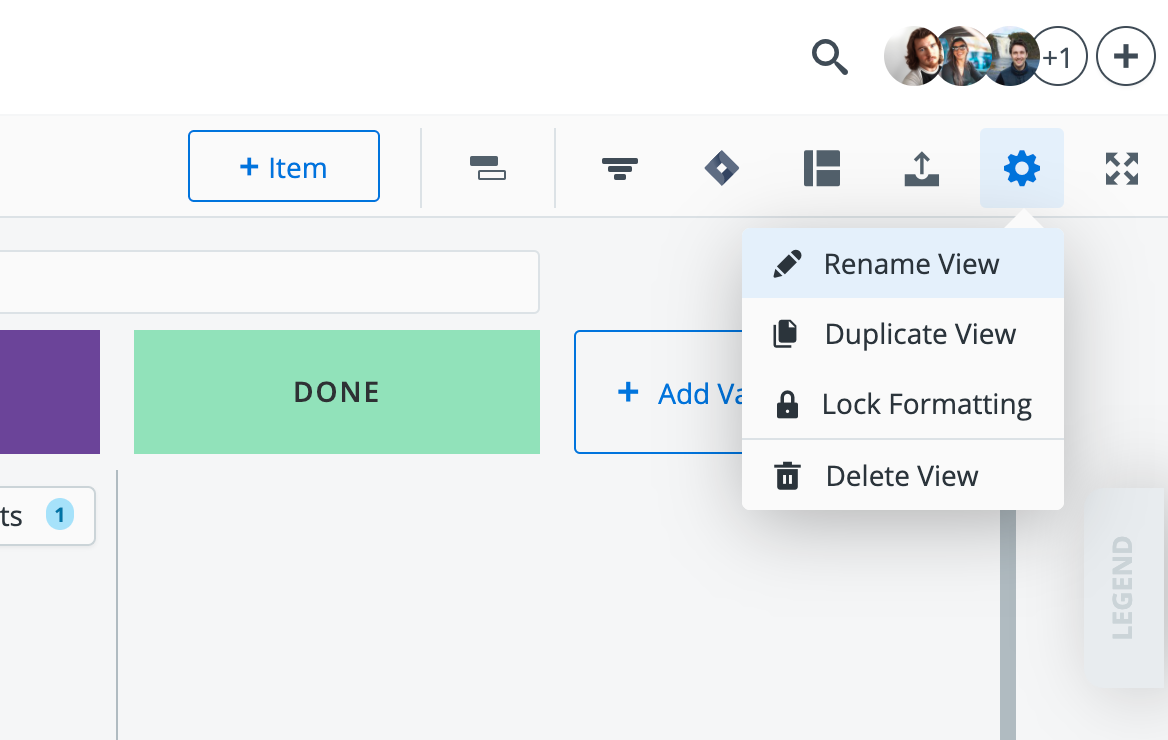Click the first user avatar
The width and height of the screenshot is (1168, 740).
(x=912, y=57)
